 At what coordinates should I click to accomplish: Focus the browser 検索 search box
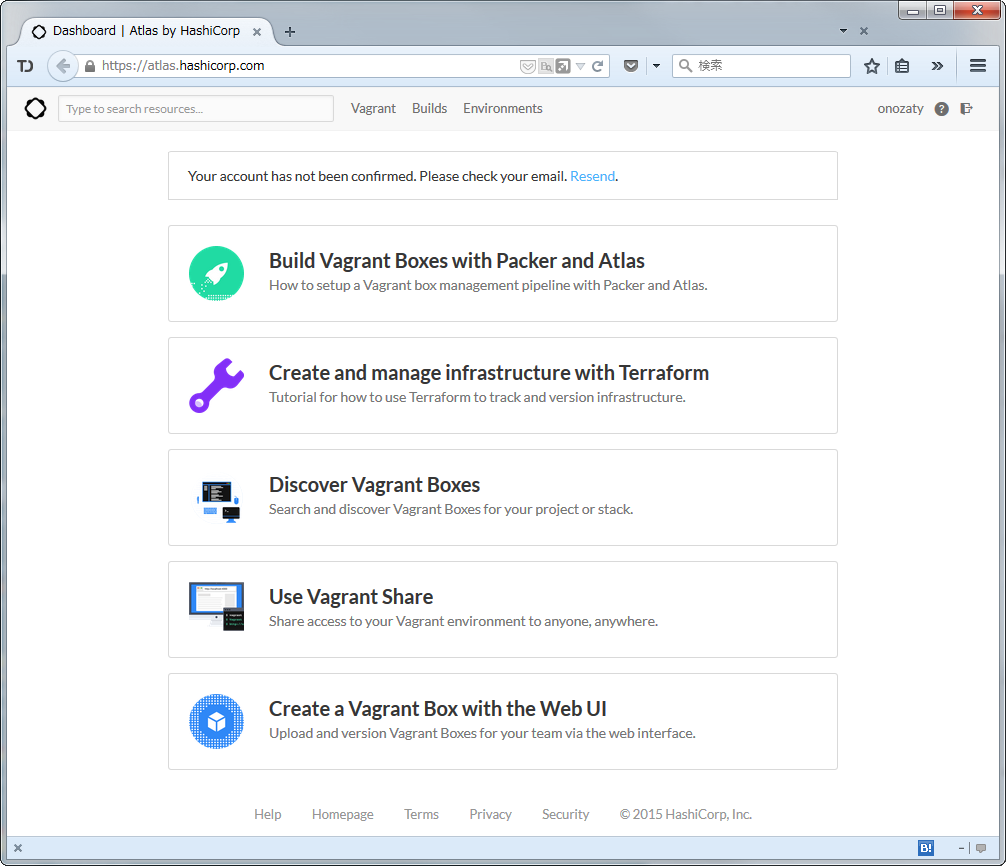coord(761,65)
